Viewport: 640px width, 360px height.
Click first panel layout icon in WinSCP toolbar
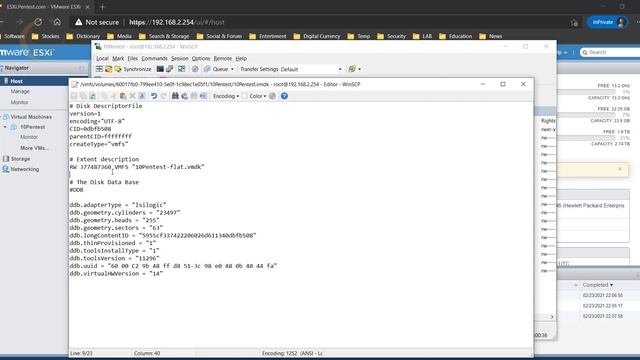(x=99, y=69)
